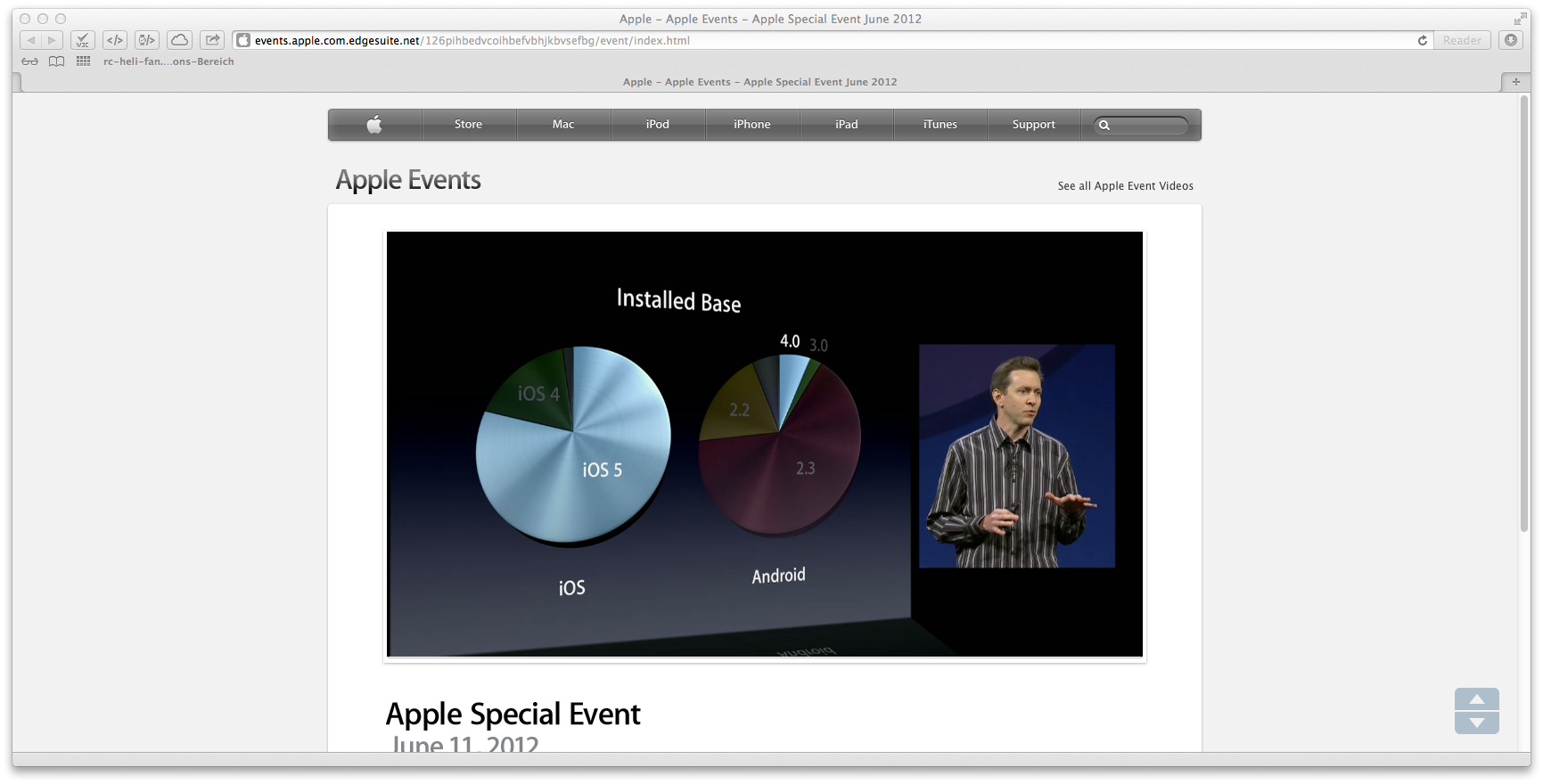Open the rc-heli-fan bookmark in bookmarks bar
The width and height of the screenshot is (1543, 784).
168,61
